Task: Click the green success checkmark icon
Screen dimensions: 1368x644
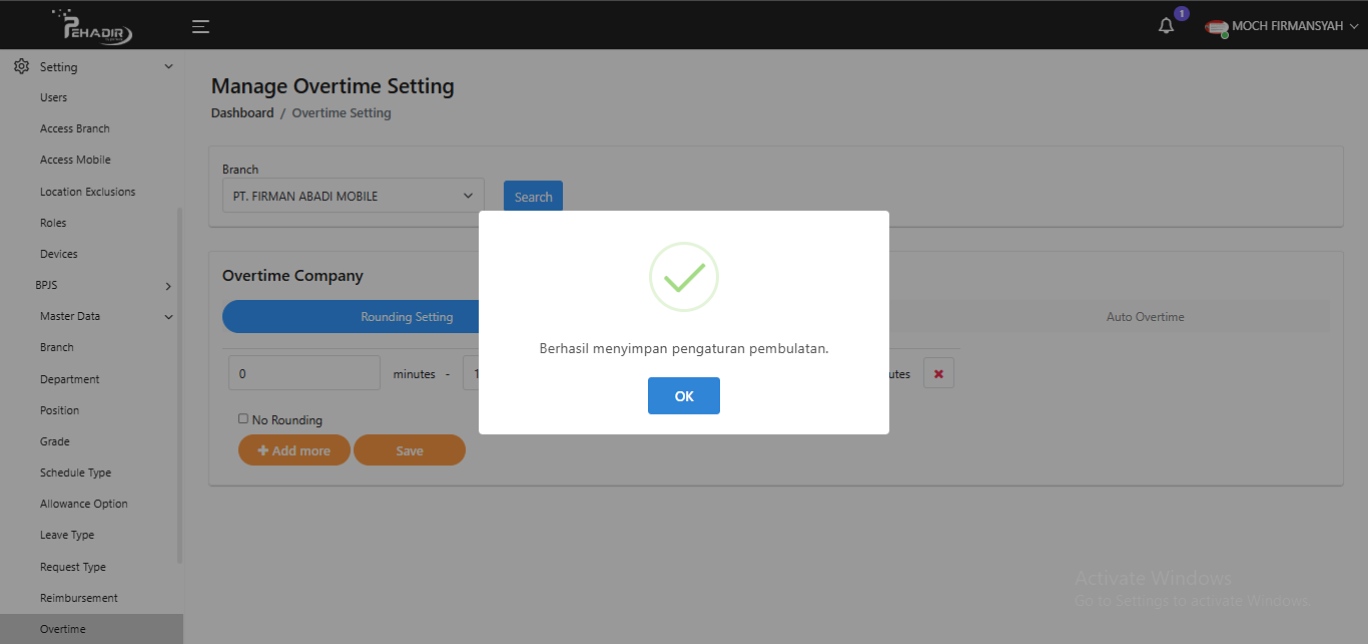Action: pyautogui.click(x=684, y=277)
